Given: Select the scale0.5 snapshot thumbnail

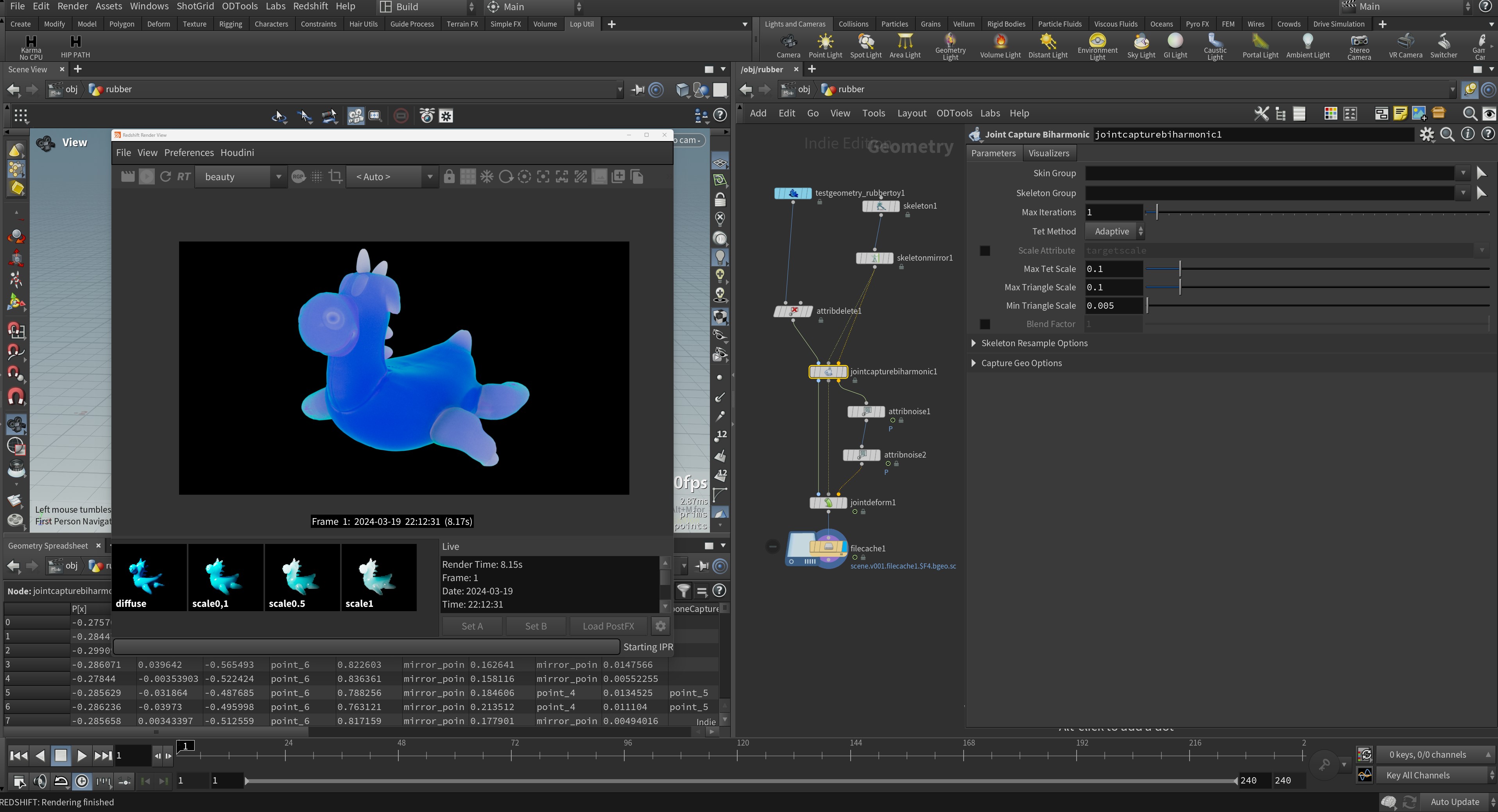Looking at the screenshot, I should coord(302,578).
